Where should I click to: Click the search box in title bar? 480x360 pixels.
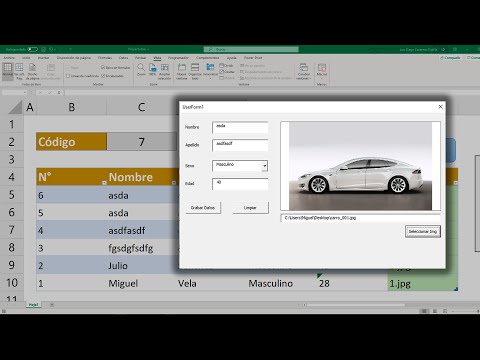click(251, 49)
